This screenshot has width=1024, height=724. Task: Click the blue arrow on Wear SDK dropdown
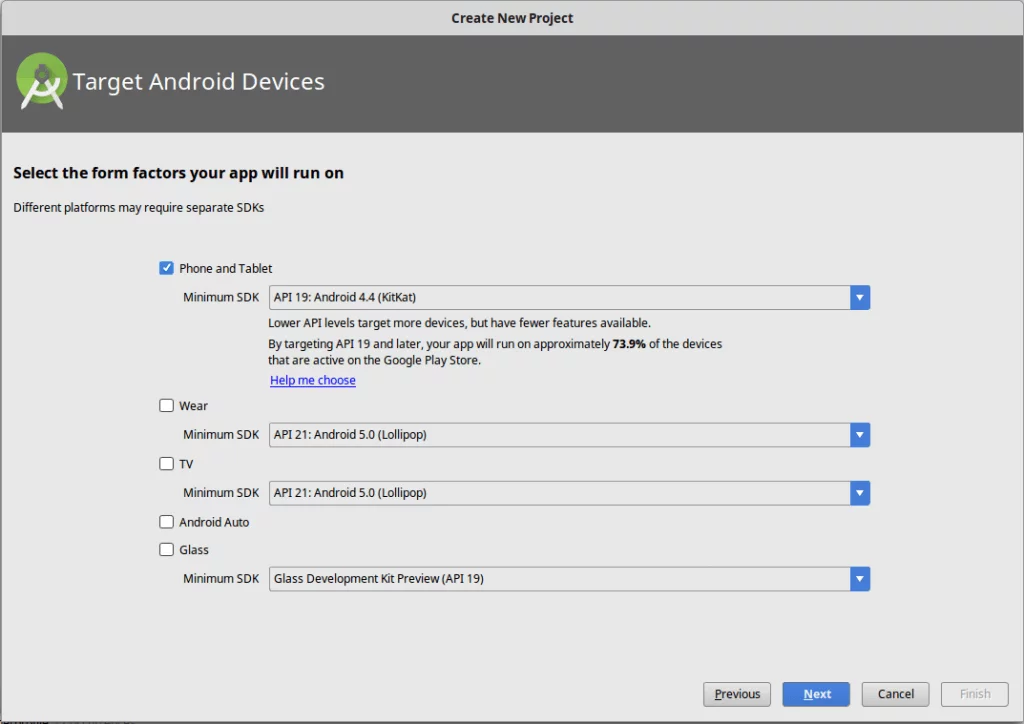click(859, 434)
